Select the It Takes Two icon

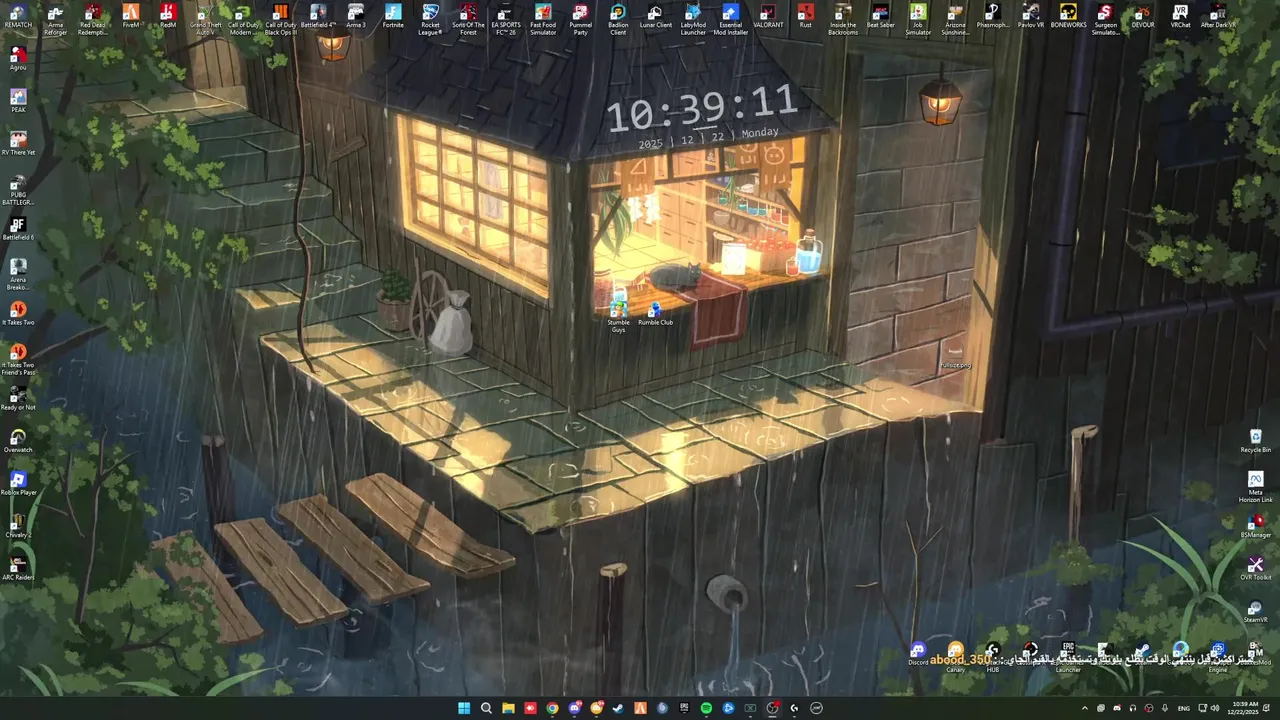tap(18, 314)
